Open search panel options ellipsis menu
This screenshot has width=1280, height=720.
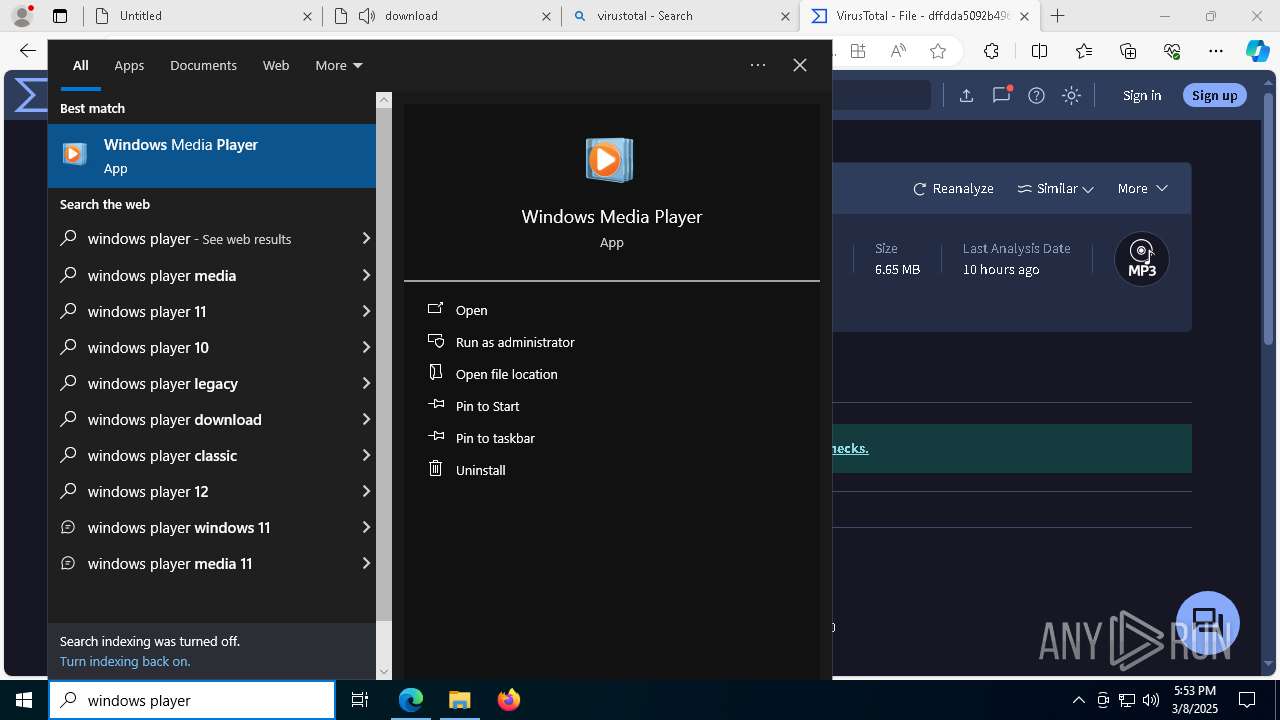(758, 65)
